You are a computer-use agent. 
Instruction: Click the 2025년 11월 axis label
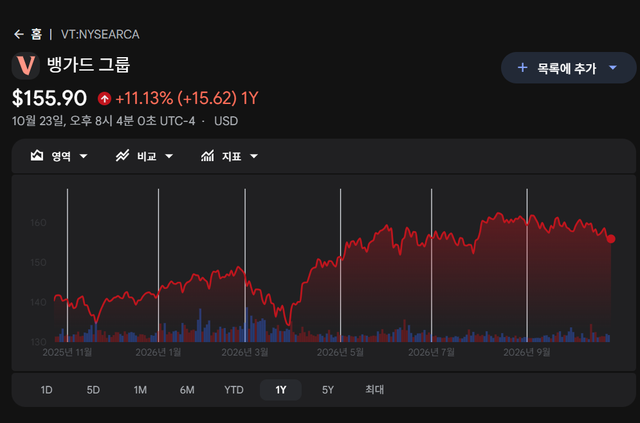point(67,352)
